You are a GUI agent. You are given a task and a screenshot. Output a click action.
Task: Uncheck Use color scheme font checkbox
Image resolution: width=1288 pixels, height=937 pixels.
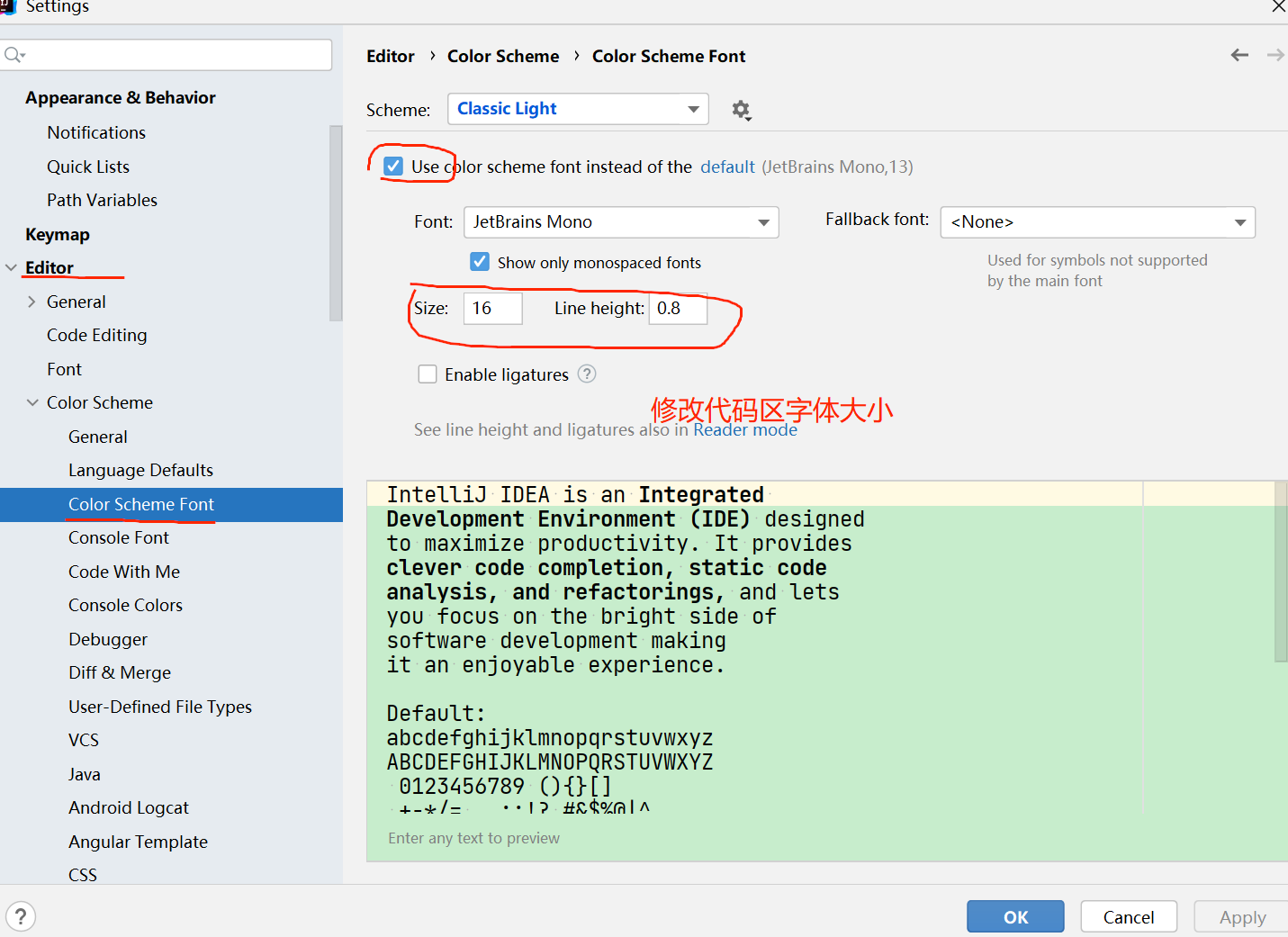[x=393, y=167]
